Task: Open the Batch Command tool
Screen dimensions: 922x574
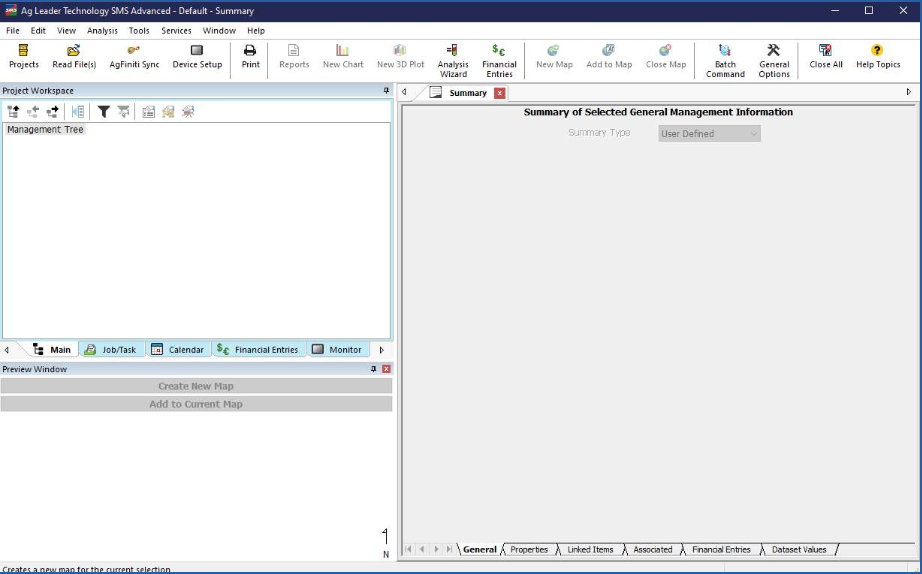Action: pos(725,61)
